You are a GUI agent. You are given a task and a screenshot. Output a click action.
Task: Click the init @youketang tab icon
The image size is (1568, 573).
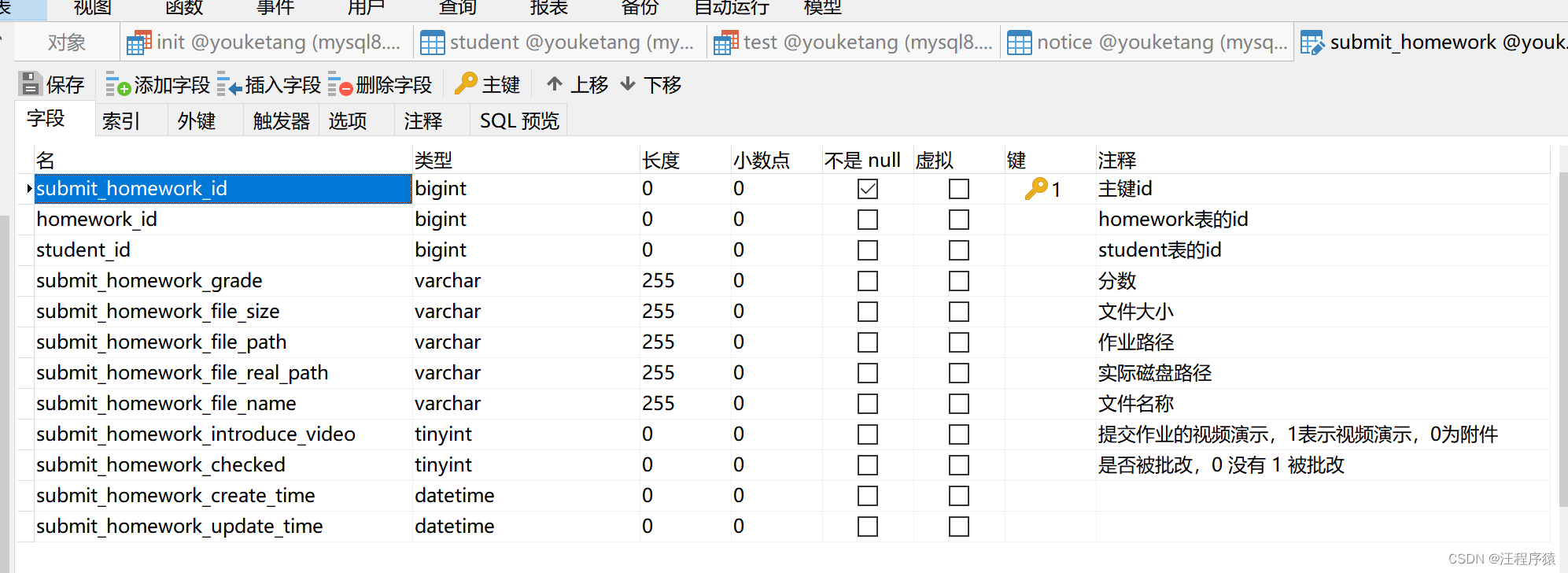(139, 43)
